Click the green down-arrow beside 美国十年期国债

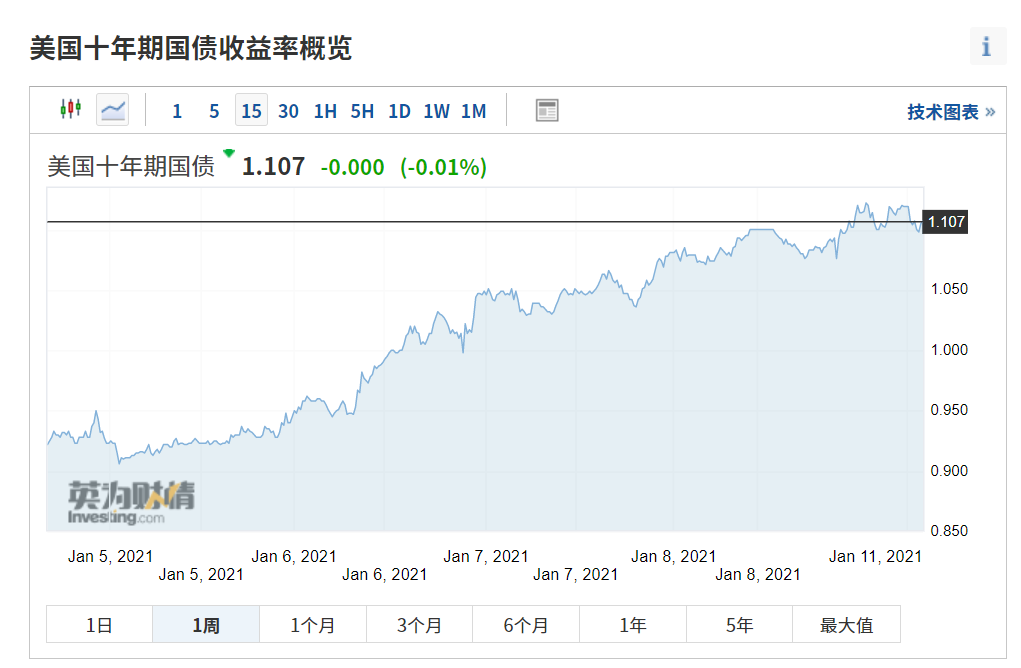coord(229,155)
